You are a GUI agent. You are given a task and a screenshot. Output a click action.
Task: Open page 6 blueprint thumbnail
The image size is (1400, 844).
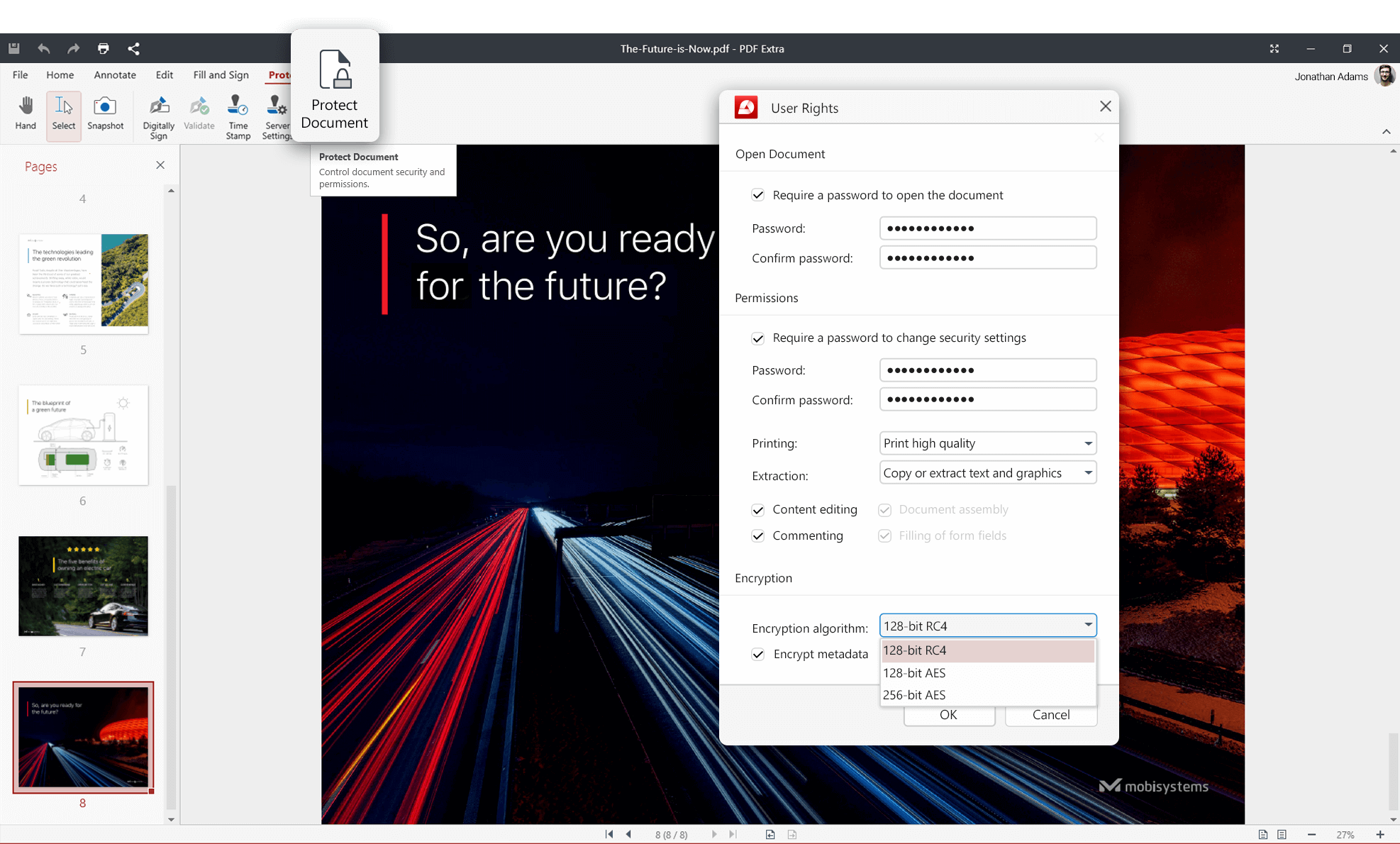coord(84,435)
